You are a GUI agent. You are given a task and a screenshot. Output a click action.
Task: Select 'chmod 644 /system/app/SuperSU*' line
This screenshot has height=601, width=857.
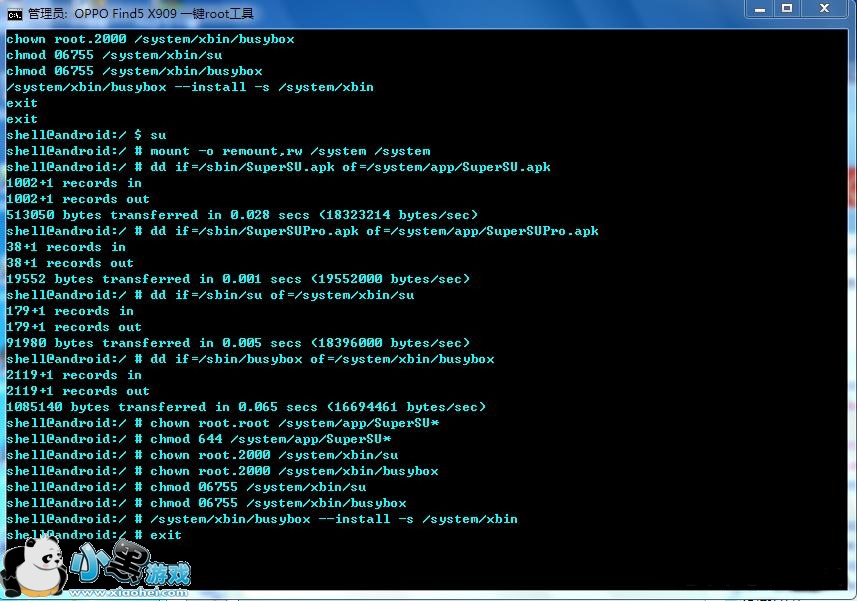pyautogui.click(x=199, y=439)
